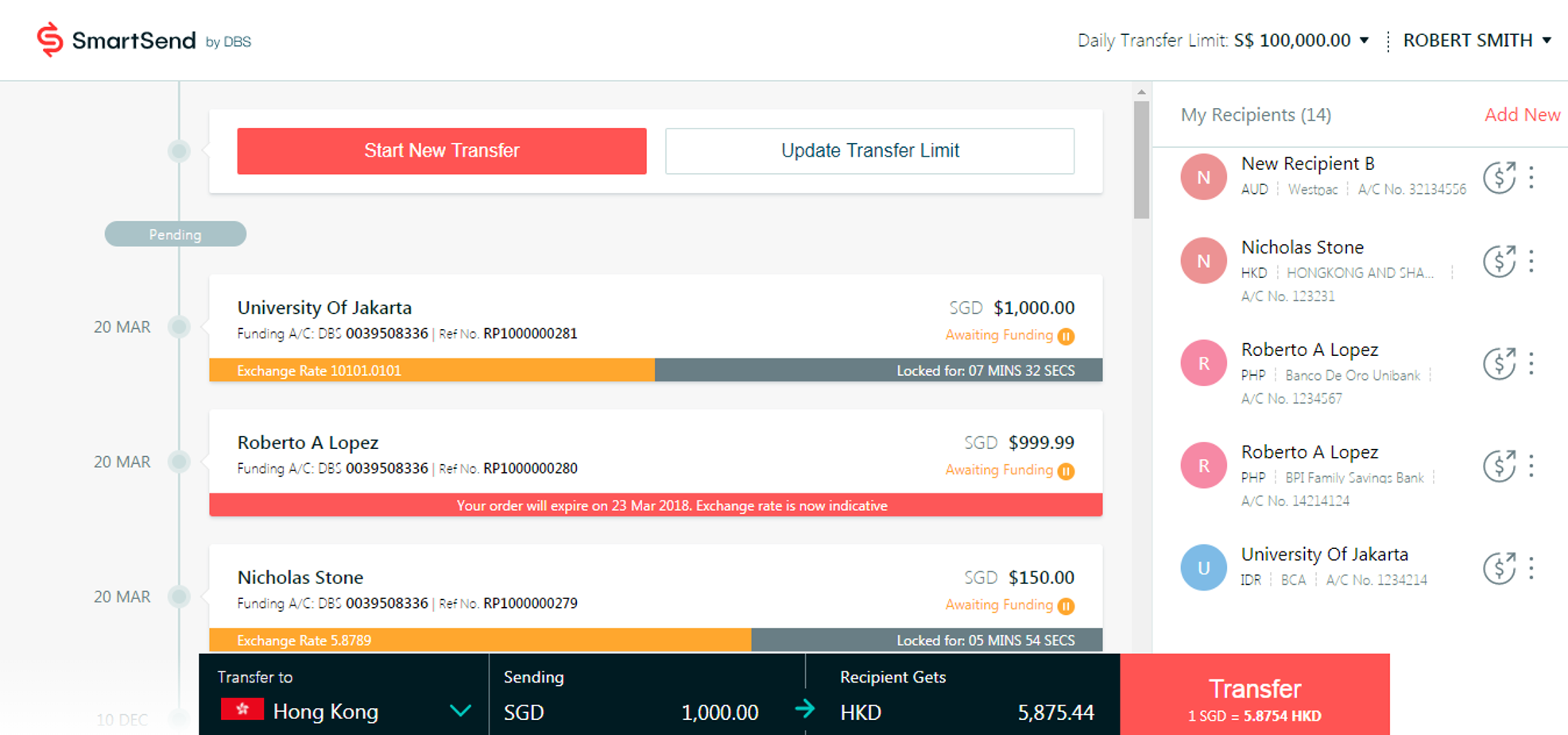Click pause icon on University Of Jakarta transfer
The width and height of the screenshot is (1568, 735).
[1067, 336]
